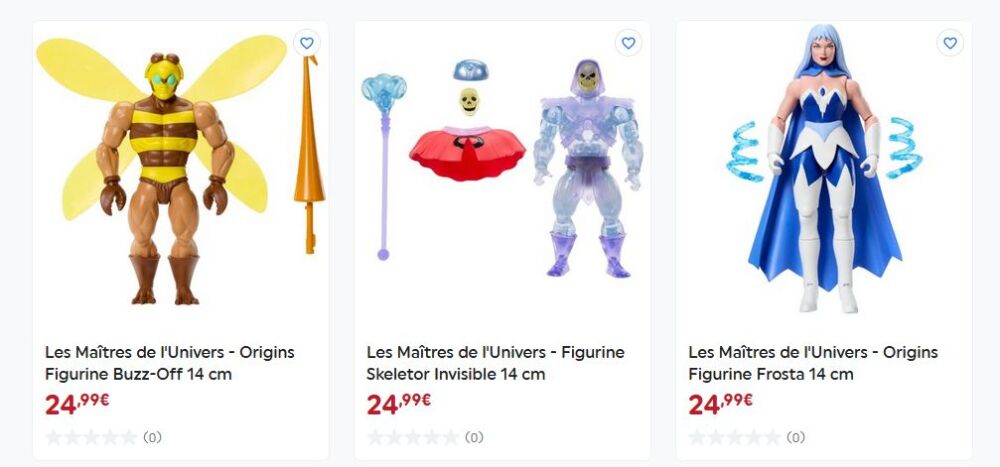Click Frosta price 24,99€
The height and width of the screenshot is (467, 1000).
[x=721, y=404]
